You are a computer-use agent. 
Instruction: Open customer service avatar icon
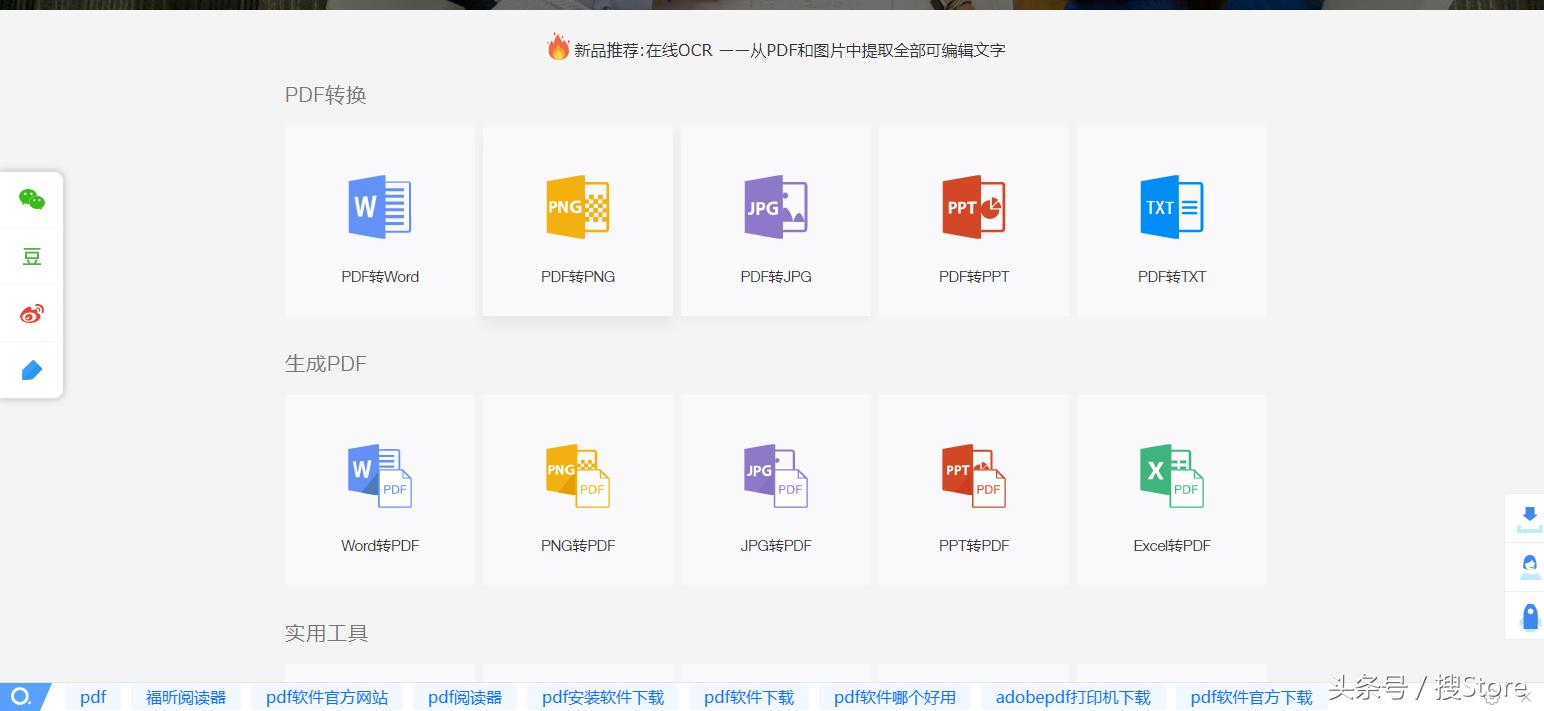pyautogui.click(x=1529, y=567)
